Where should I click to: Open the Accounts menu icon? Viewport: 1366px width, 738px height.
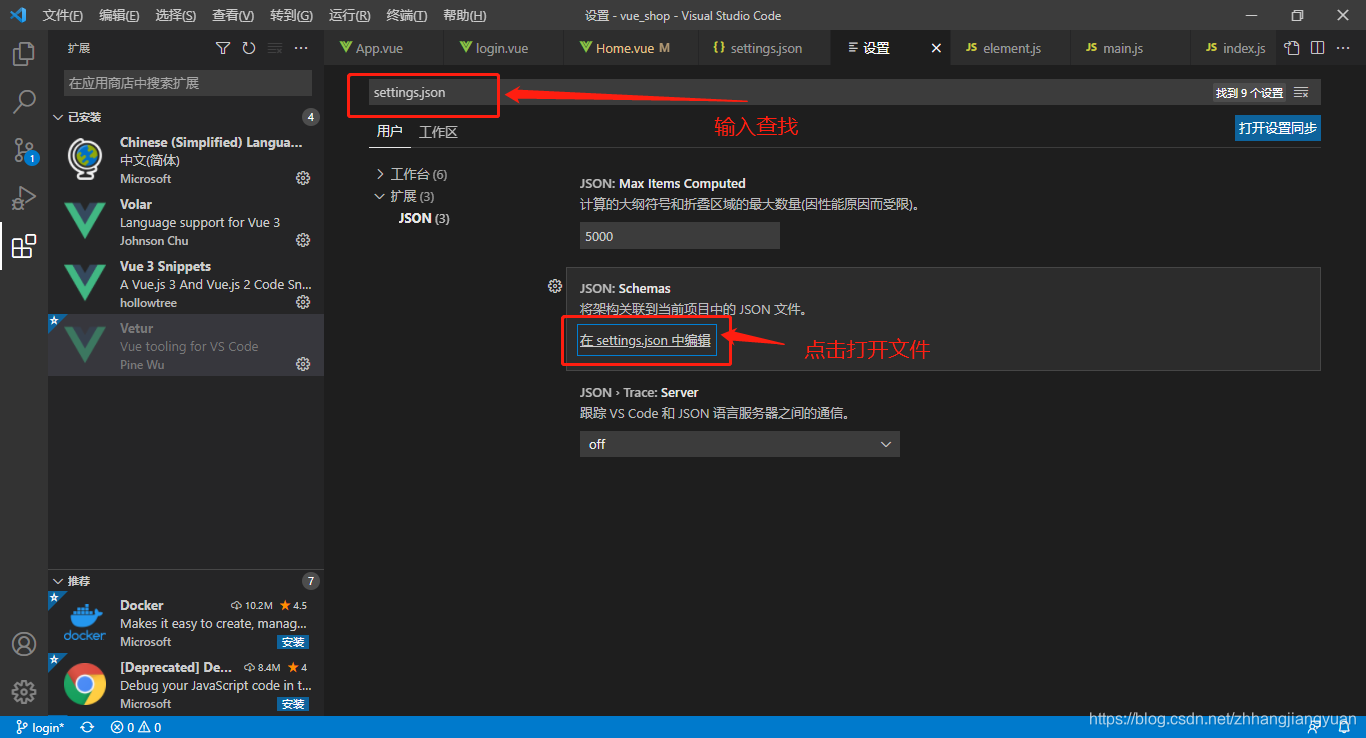coord(24,644)
